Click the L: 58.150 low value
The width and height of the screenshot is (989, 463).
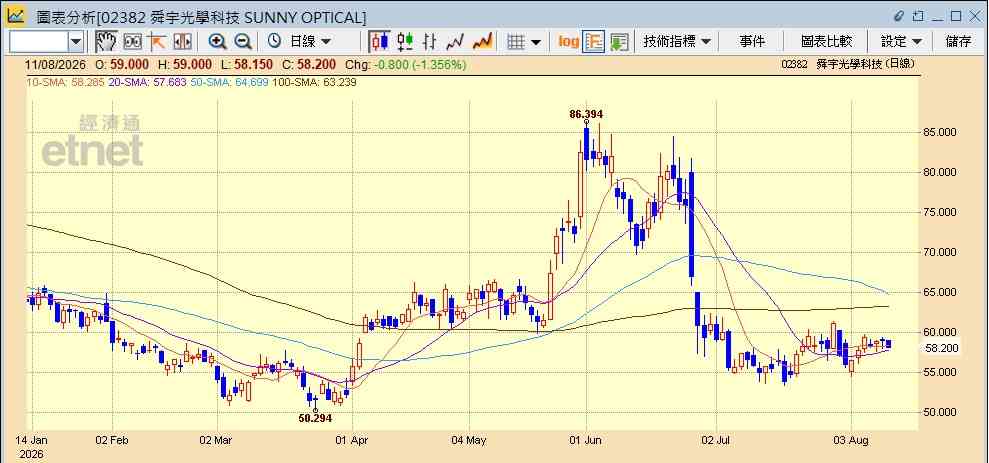coord(246,64)
